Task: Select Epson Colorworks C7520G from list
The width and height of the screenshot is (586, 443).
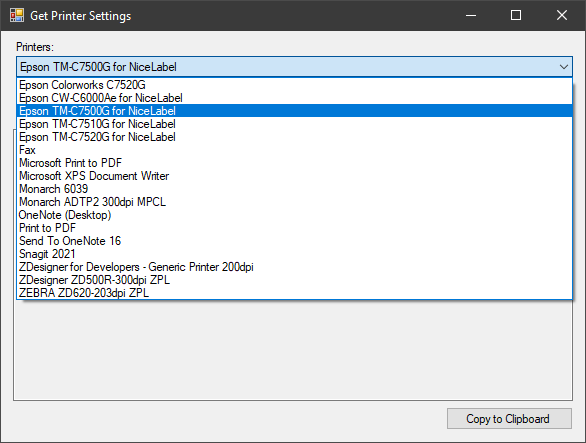Action: [x=294, y=85]
